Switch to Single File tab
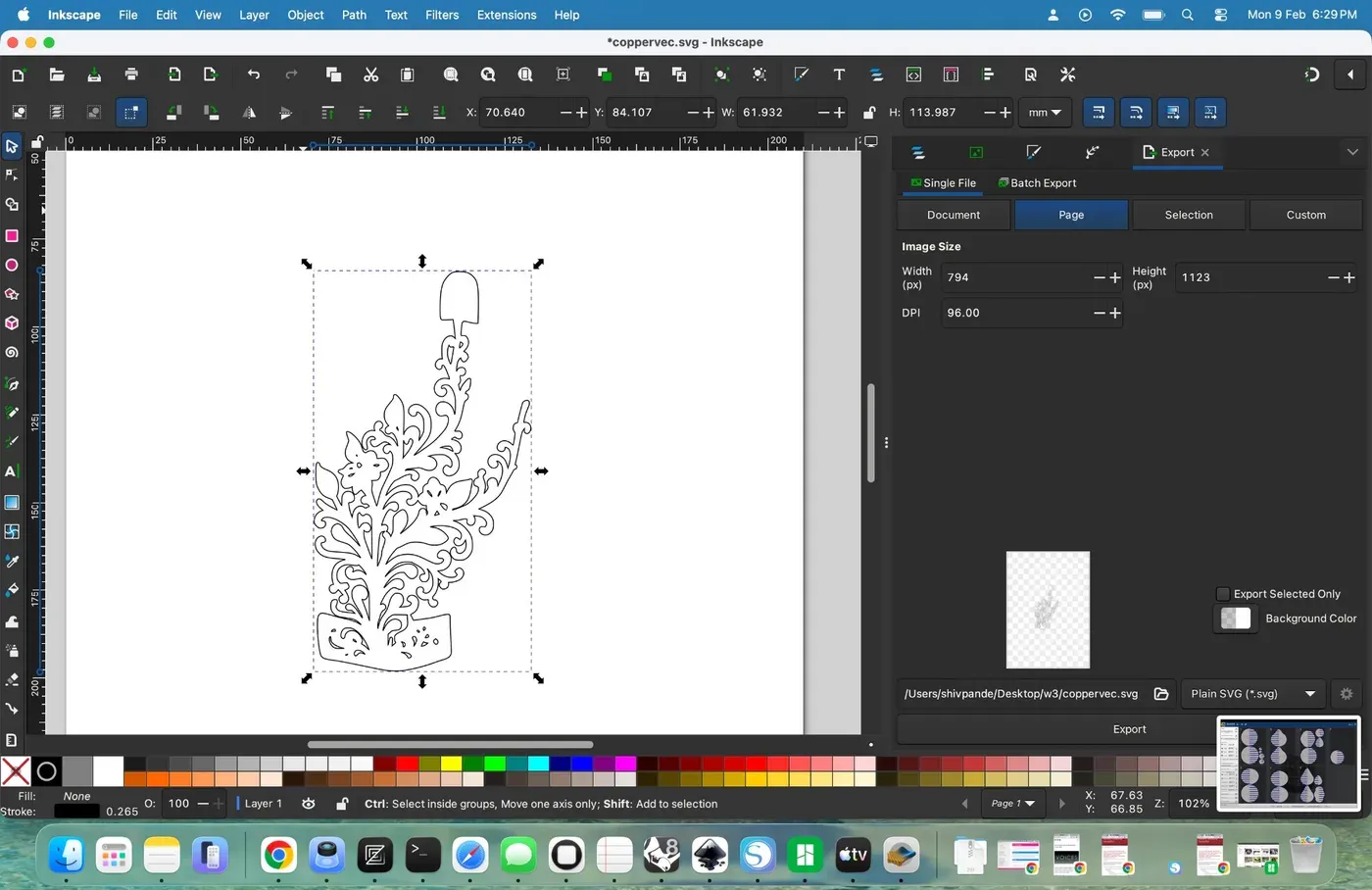Image resolution: width=1372 pixels, height=890 pixels. pyautogui.click(x=943, y=183)
